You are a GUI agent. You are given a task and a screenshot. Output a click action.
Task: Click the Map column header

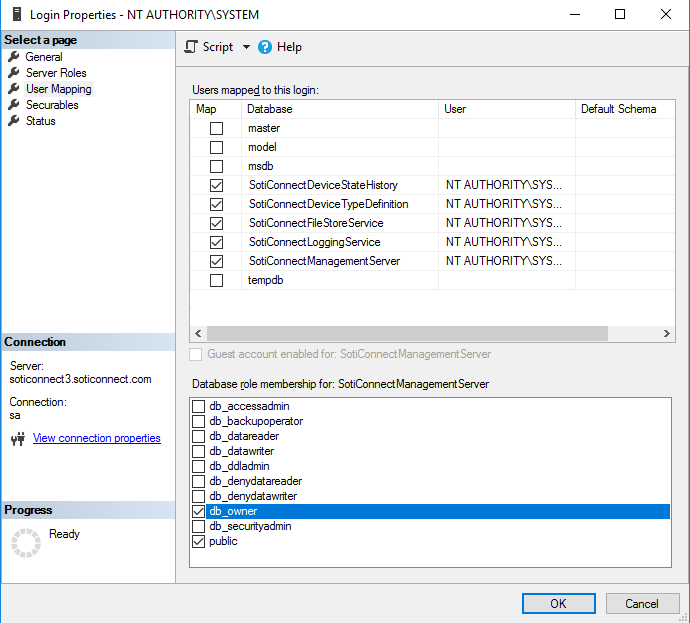[x=216, y=109]
